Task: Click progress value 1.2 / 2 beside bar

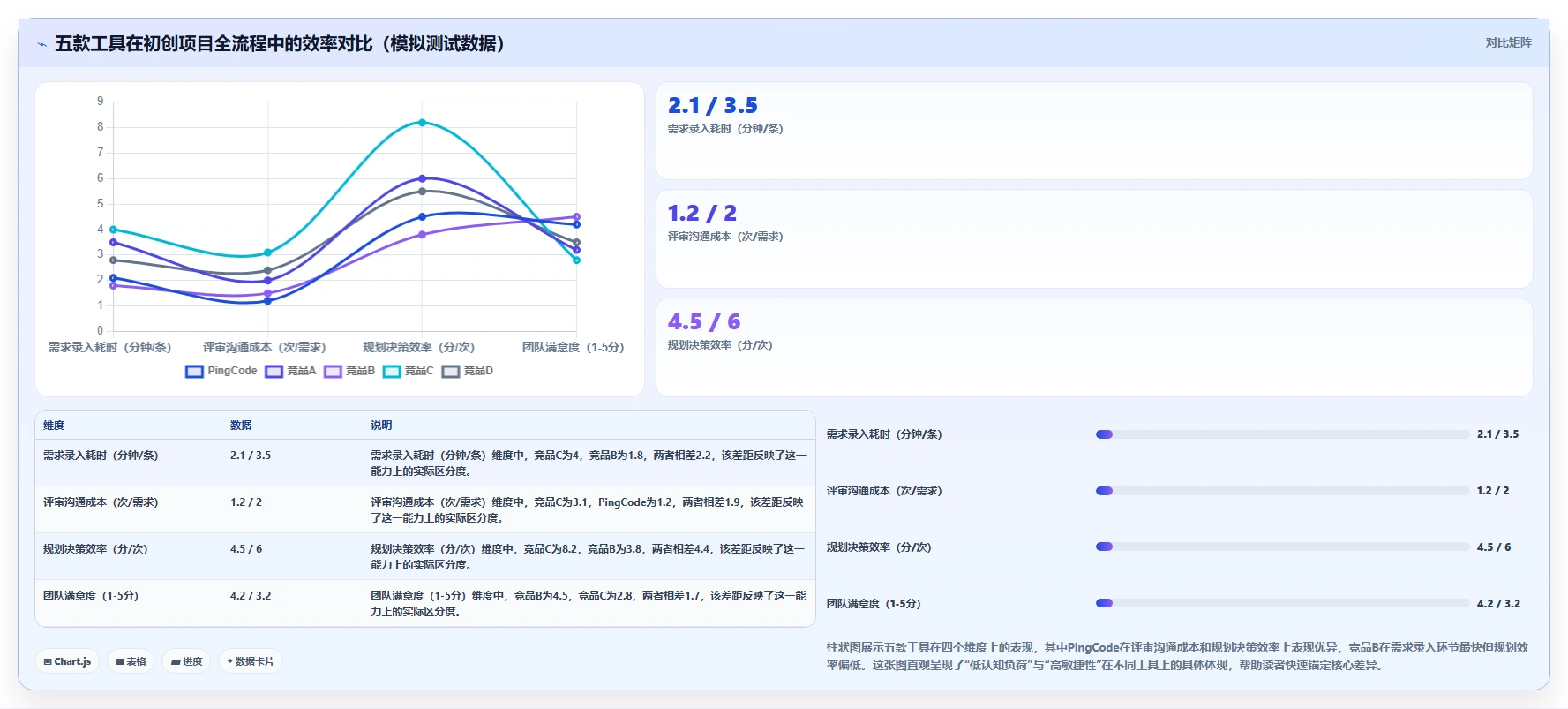Action: click(x=1493, y=491)
